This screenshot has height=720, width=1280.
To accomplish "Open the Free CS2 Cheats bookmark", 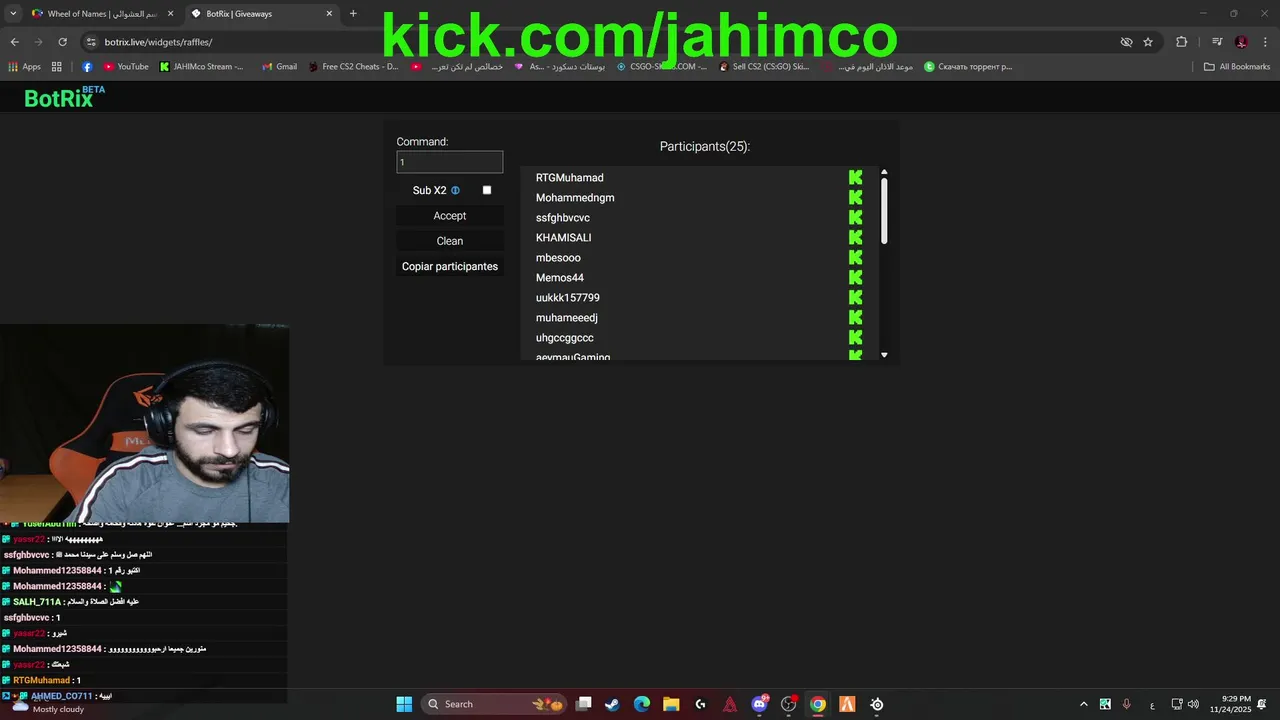I will (353, 67).
